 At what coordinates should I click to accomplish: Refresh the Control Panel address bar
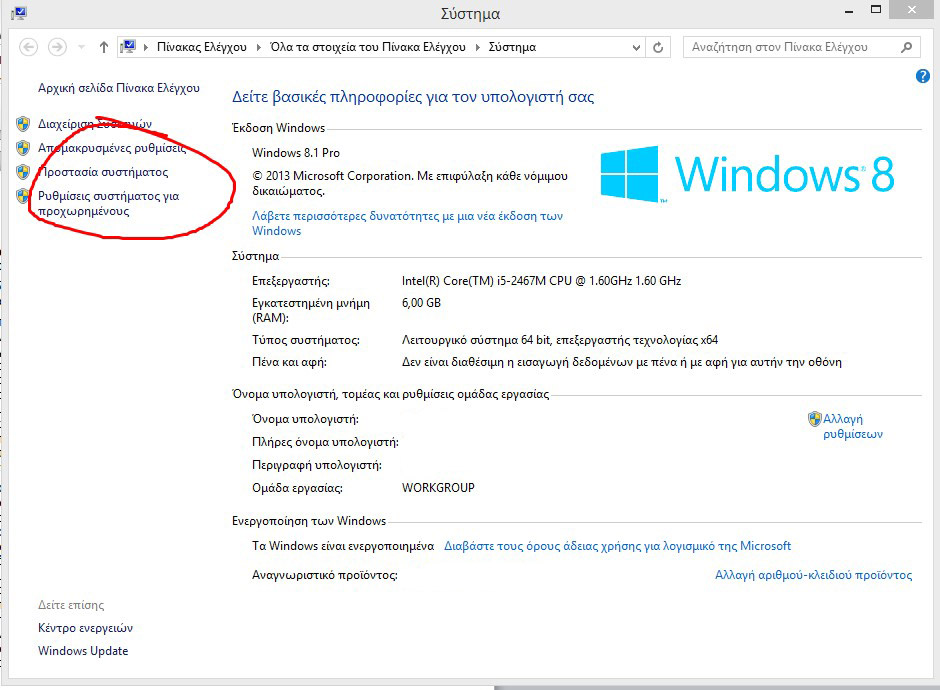658,47
